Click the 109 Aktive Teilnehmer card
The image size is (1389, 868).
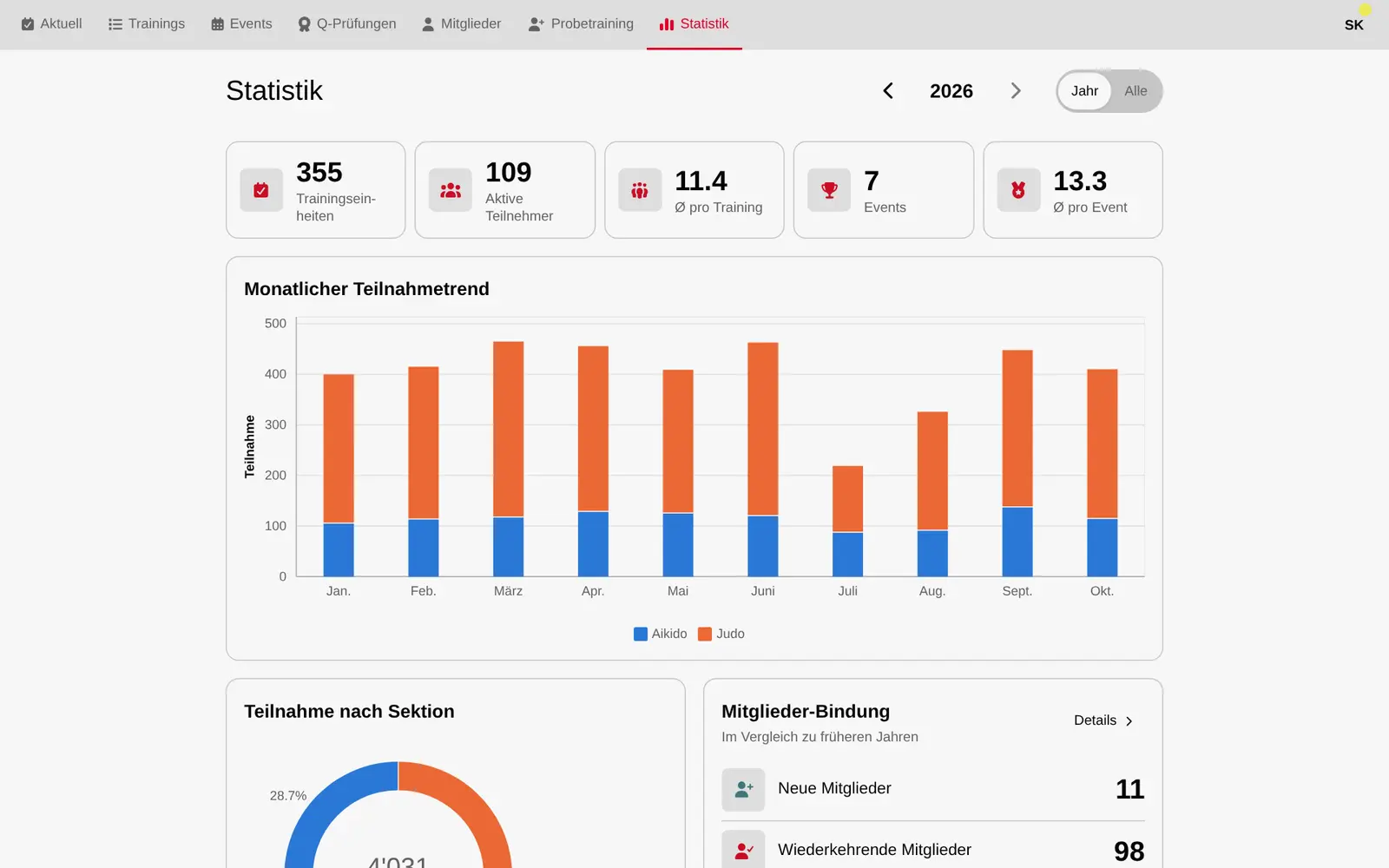(x=505, y=190)
